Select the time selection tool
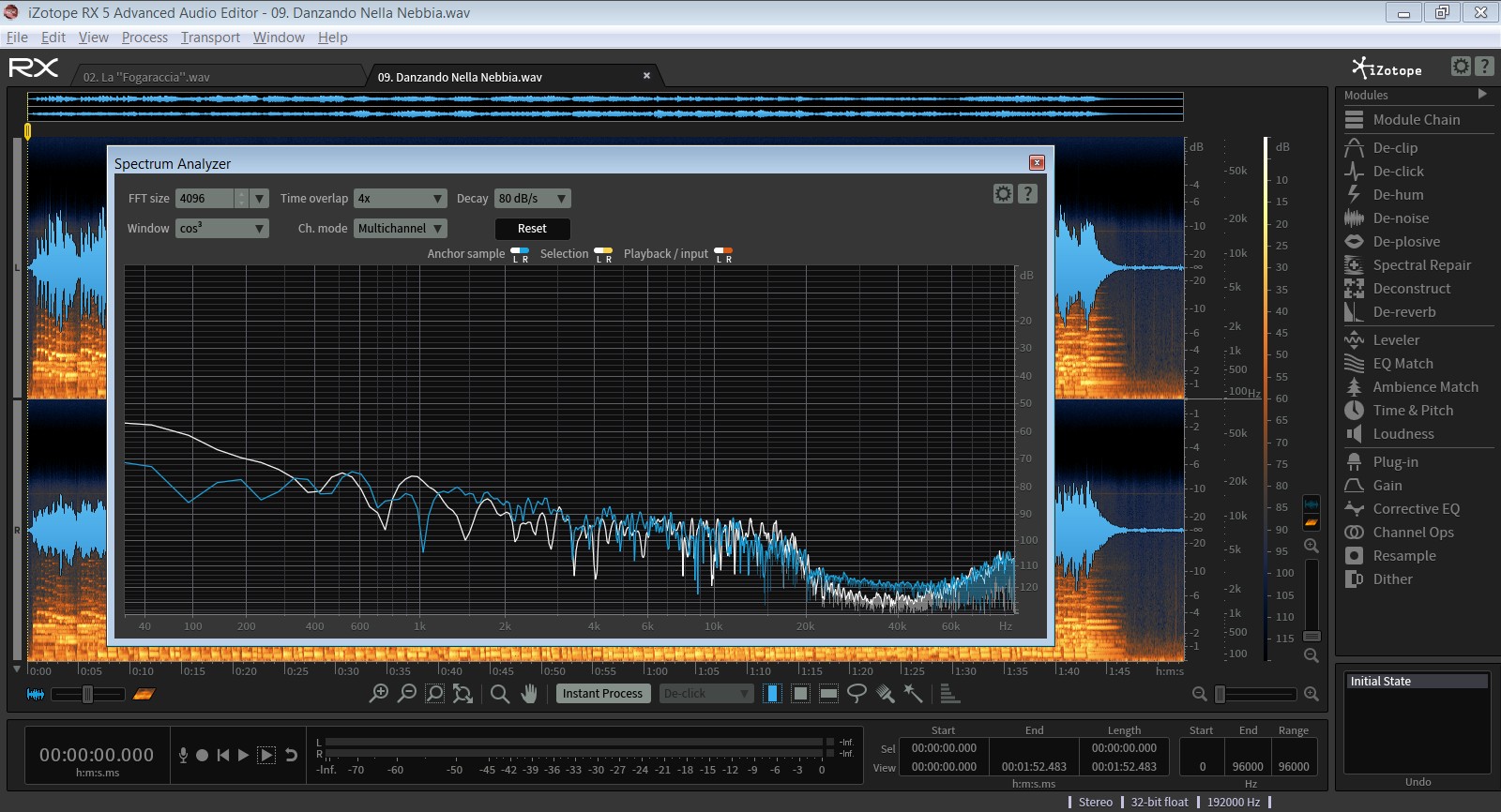Image resolution: width=1501 pixels, height=812 pixels. [x=772, y=694]
